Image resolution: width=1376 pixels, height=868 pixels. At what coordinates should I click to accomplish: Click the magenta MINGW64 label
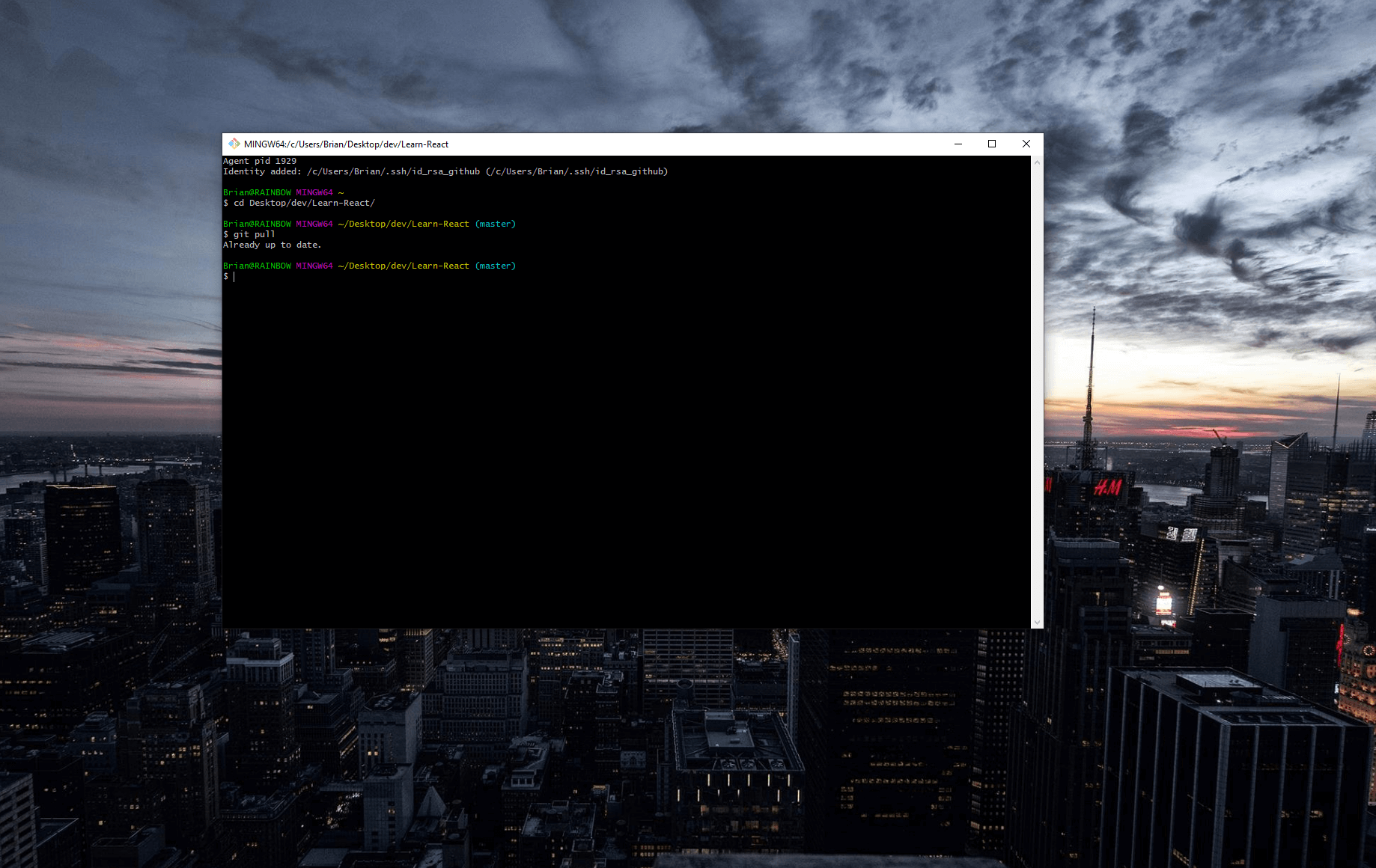click(x=314, y=223)
